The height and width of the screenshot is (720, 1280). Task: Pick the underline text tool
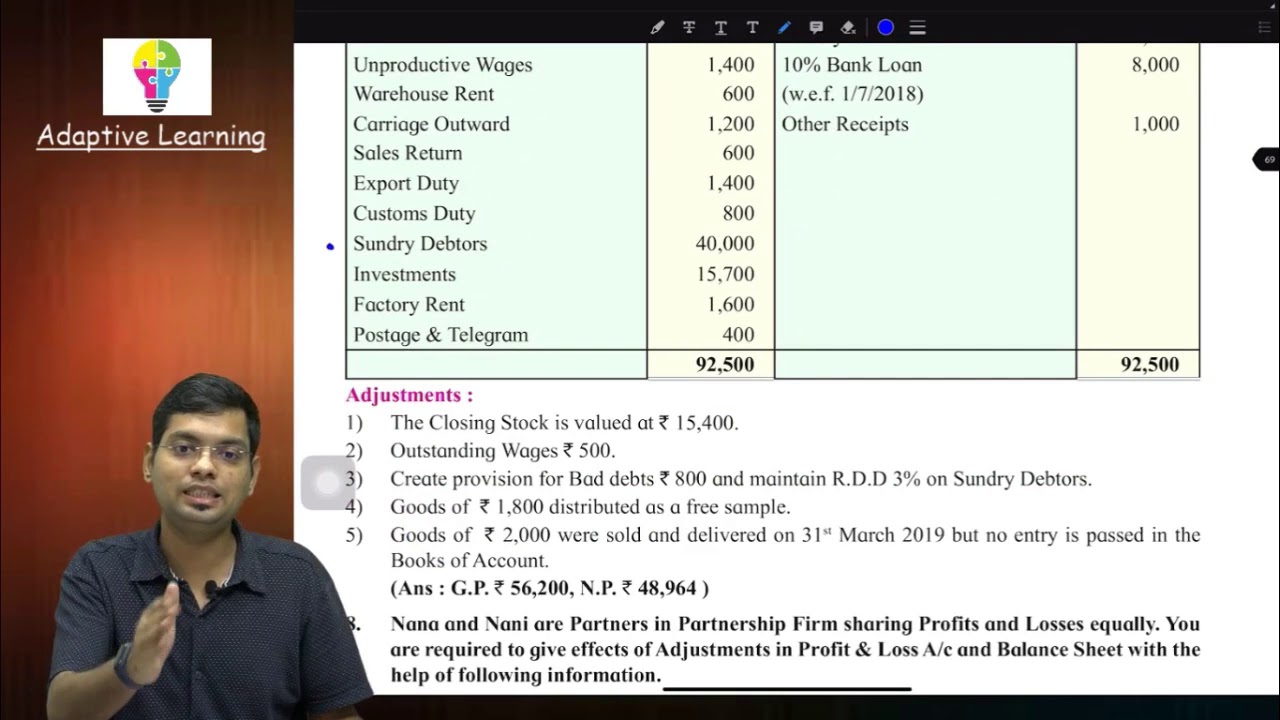720,28
